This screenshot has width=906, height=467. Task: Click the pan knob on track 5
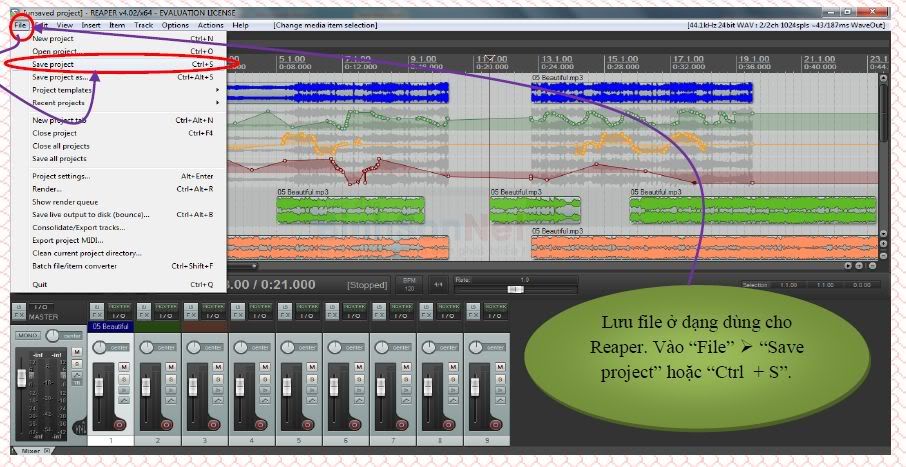pyautogui.click(x=287, y=346)
